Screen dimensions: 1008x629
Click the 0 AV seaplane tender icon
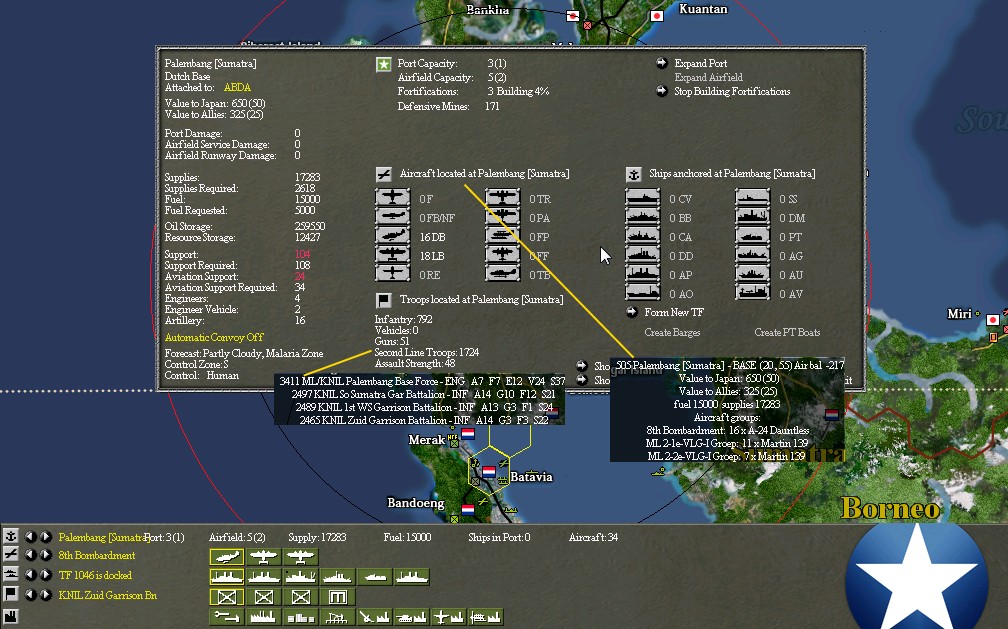point(752,293)
